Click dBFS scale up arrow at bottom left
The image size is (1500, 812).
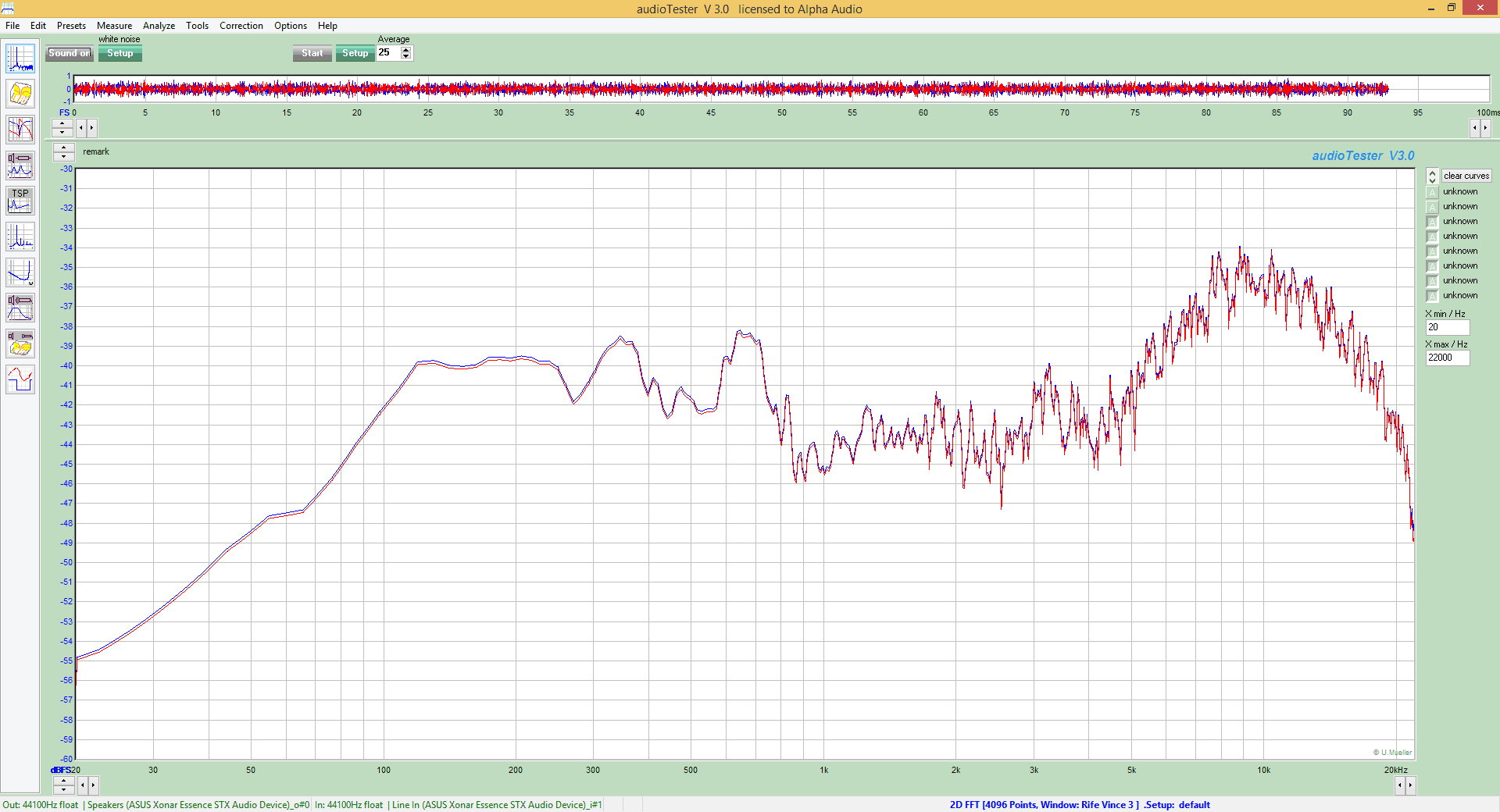[x=63, y=781]
